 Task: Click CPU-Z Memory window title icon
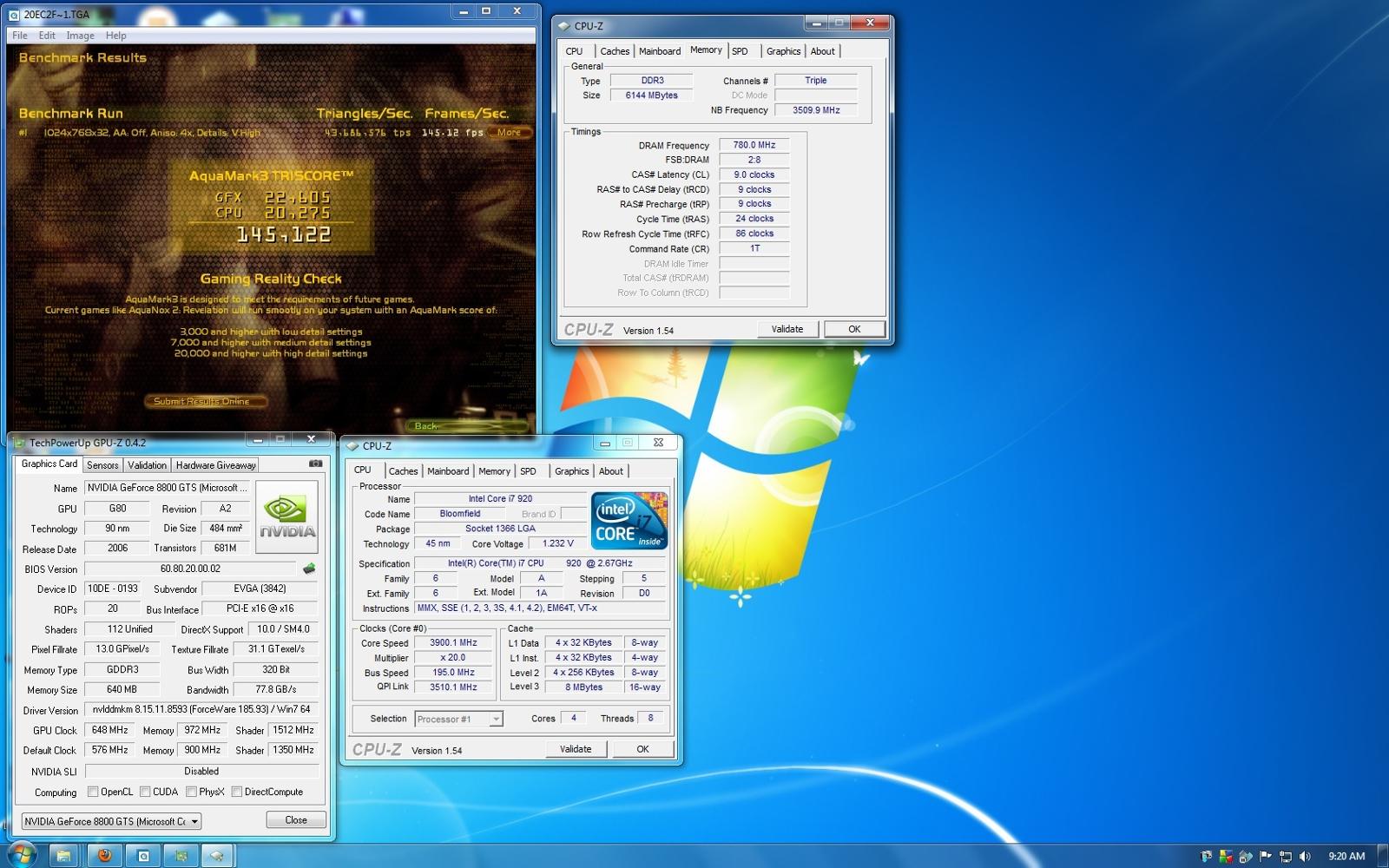564,26
